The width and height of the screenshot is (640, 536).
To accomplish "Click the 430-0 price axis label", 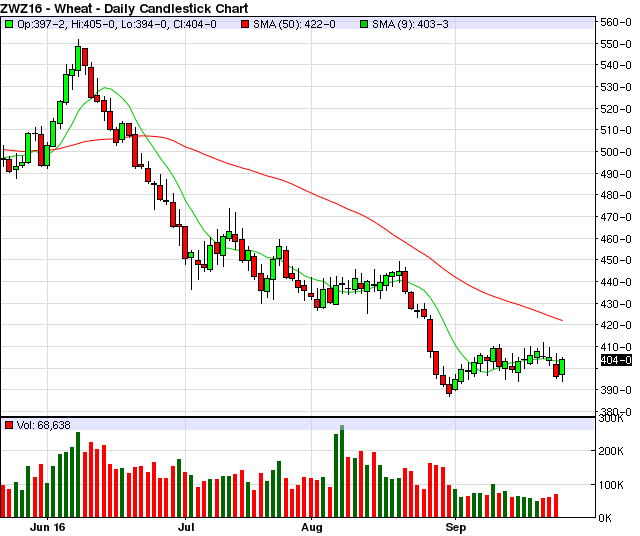I will [x=616, y=304].
